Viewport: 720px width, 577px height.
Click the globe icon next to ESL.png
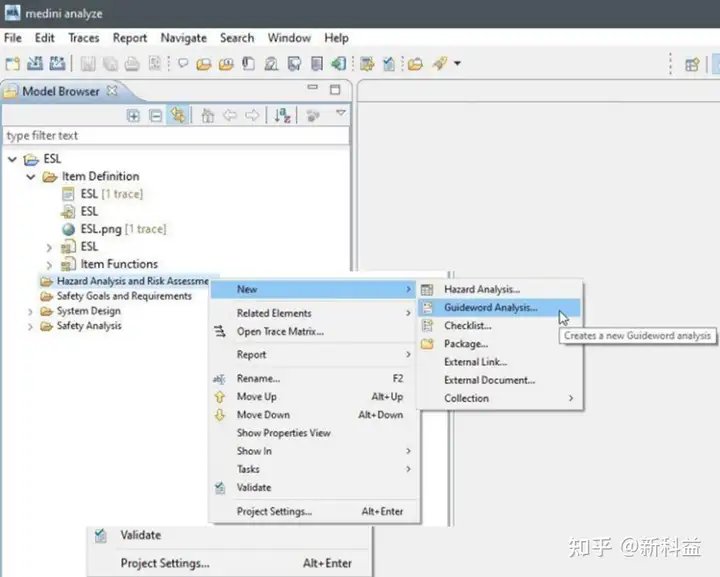[68, 229]
